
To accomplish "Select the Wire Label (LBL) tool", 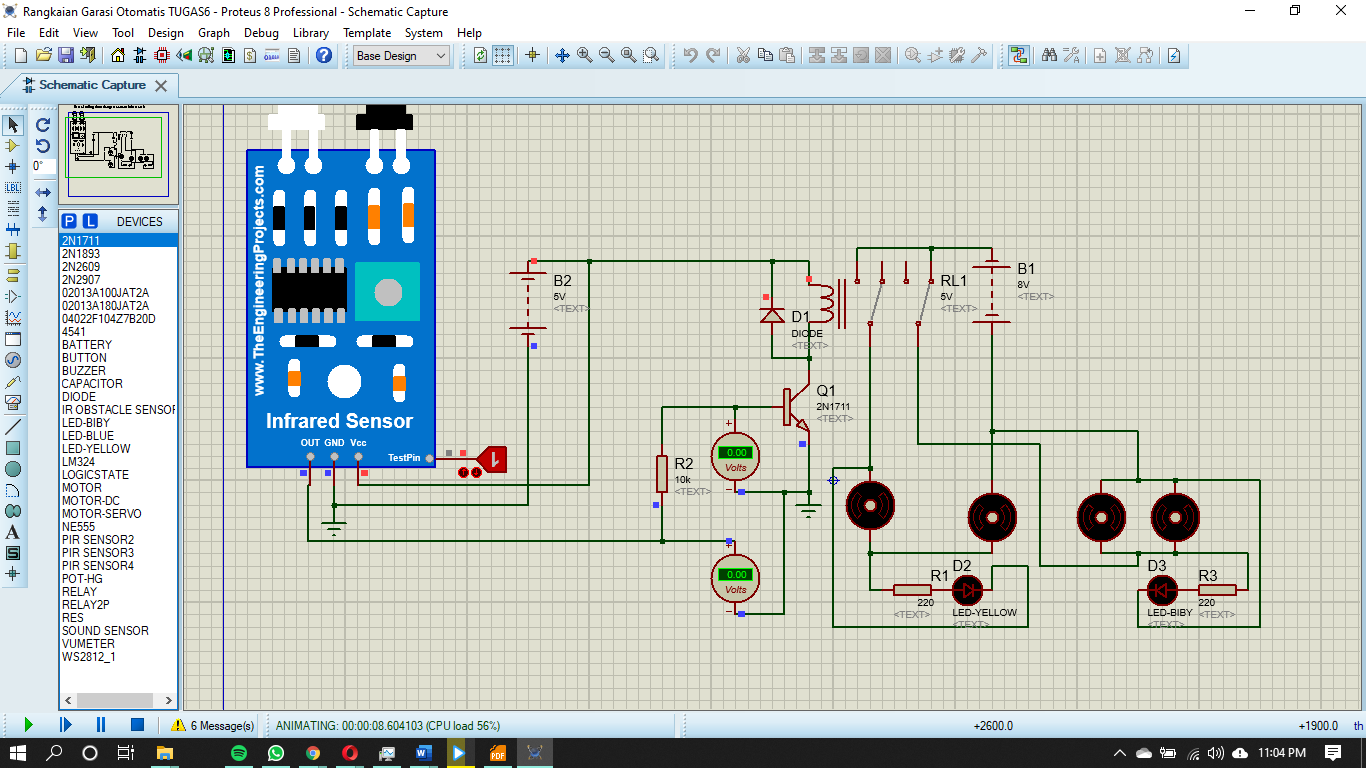I will click(13, 187).
